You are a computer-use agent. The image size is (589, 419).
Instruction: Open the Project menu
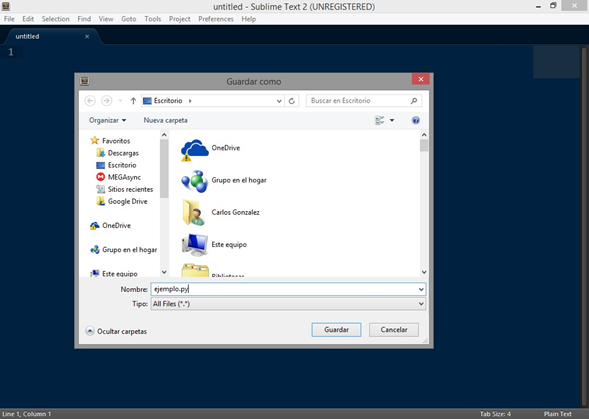pyautogui.click(x=180, y=19)
